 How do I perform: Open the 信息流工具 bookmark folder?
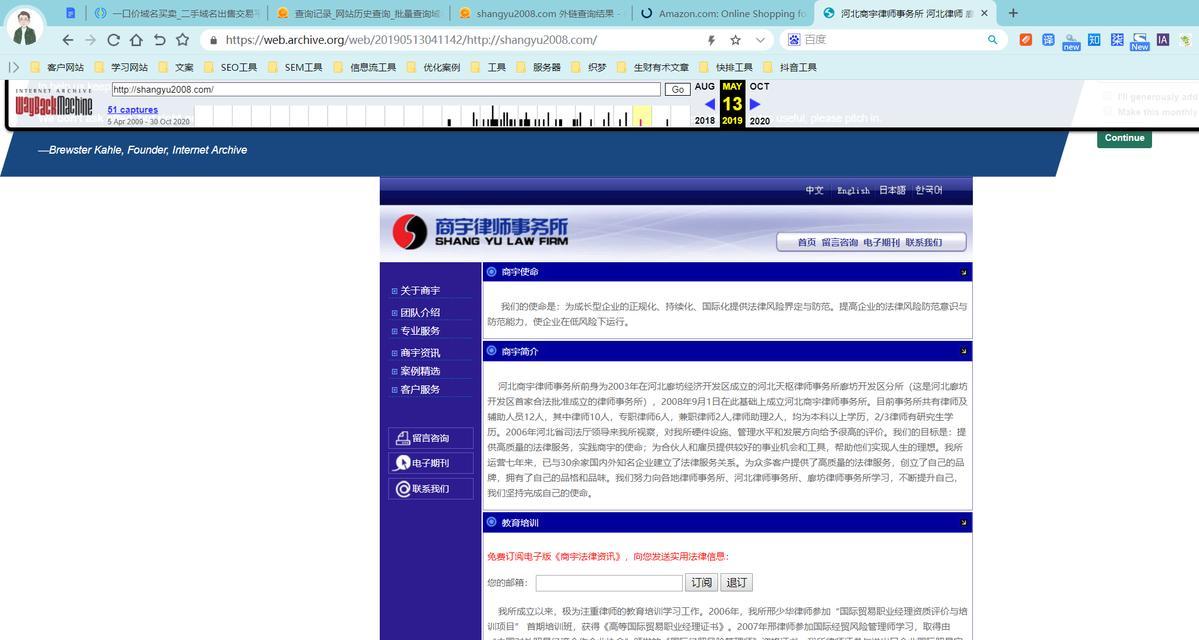coord(365,67)
